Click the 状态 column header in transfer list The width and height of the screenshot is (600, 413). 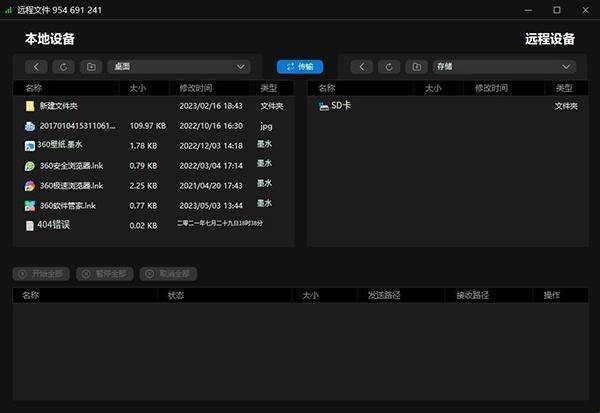(176, 295)
